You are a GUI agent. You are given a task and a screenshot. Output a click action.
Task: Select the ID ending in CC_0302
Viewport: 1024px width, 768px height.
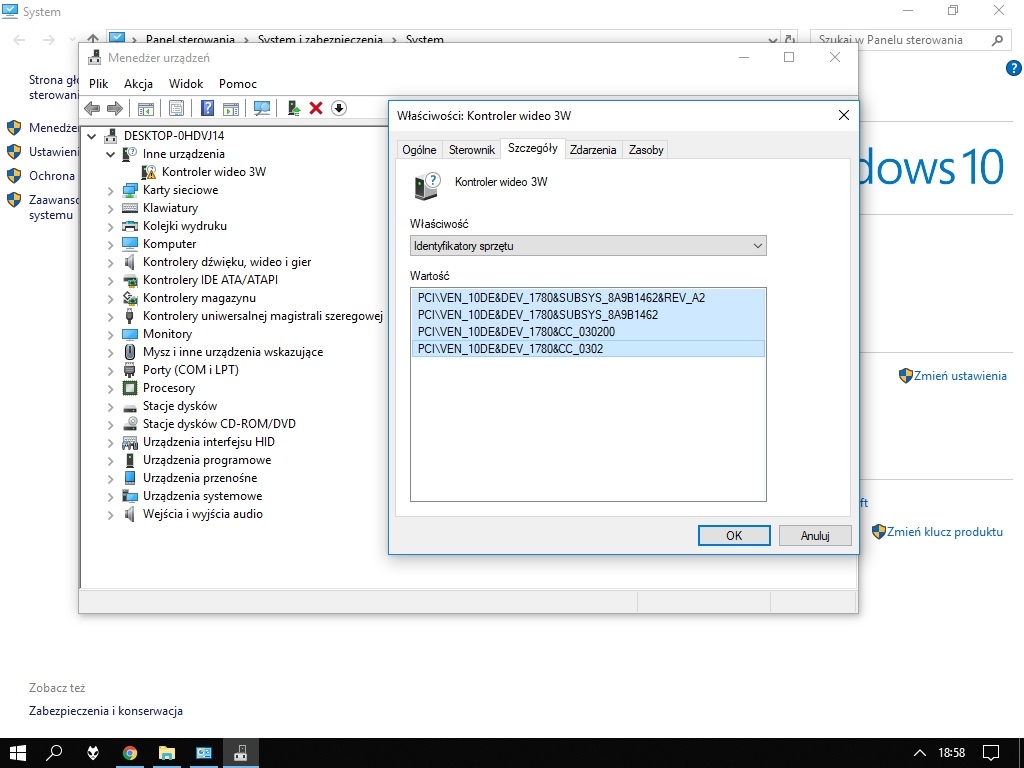pos(588,349)
